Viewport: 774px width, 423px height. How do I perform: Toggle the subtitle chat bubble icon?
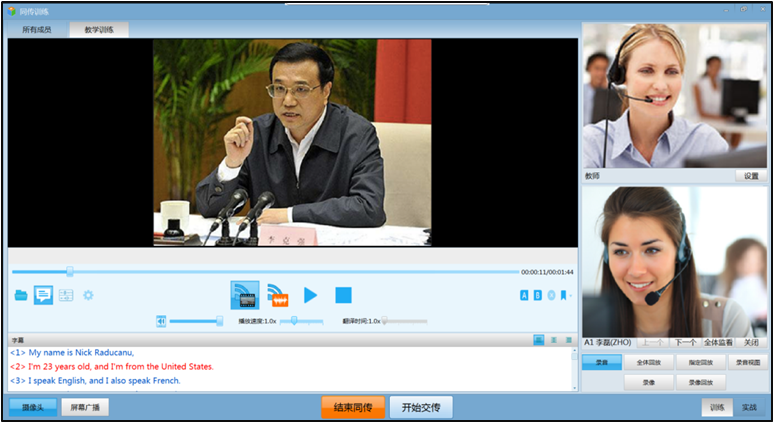[43, 295]
